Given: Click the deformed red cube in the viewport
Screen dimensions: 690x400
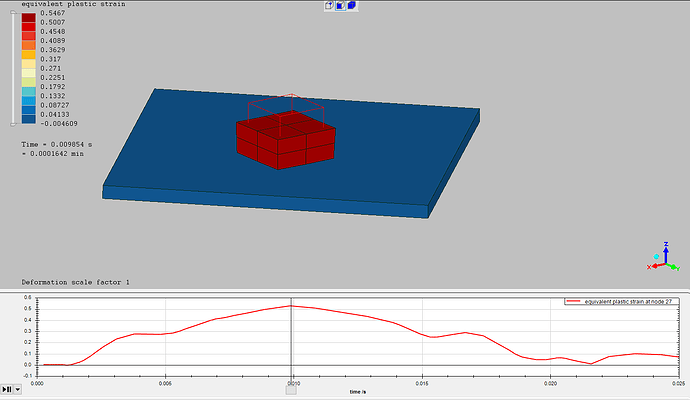Looking at the screenshot, I should pyautogui.click(x=286, y=142).
